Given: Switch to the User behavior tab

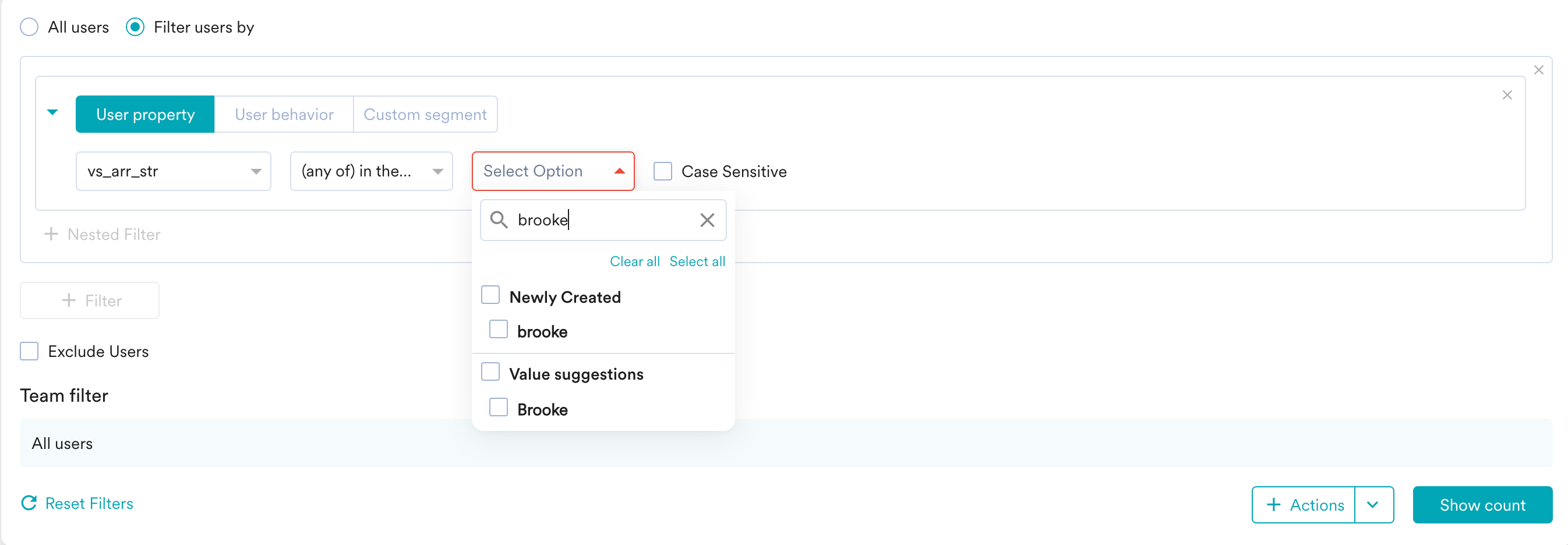Looking at the screenshot, I should click(284, 114).
